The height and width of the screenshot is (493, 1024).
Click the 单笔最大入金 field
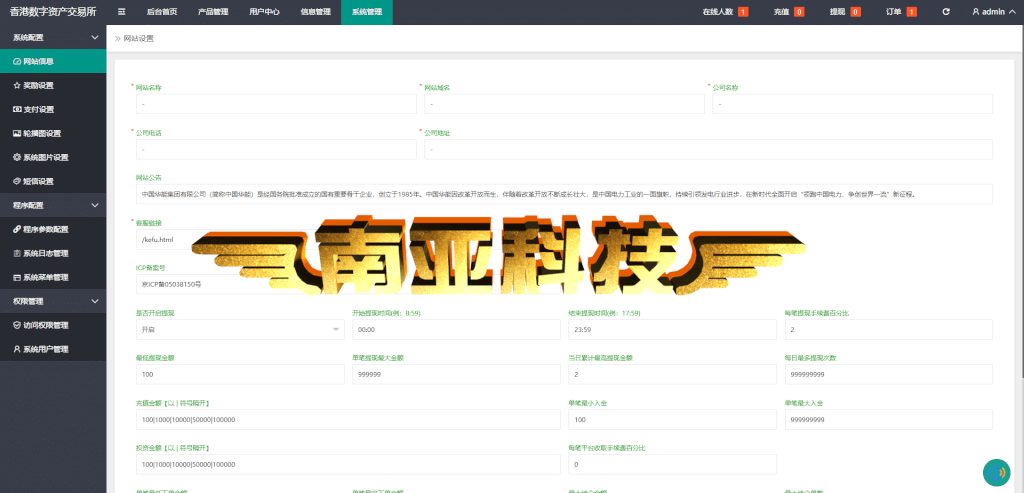pos(889,419)
